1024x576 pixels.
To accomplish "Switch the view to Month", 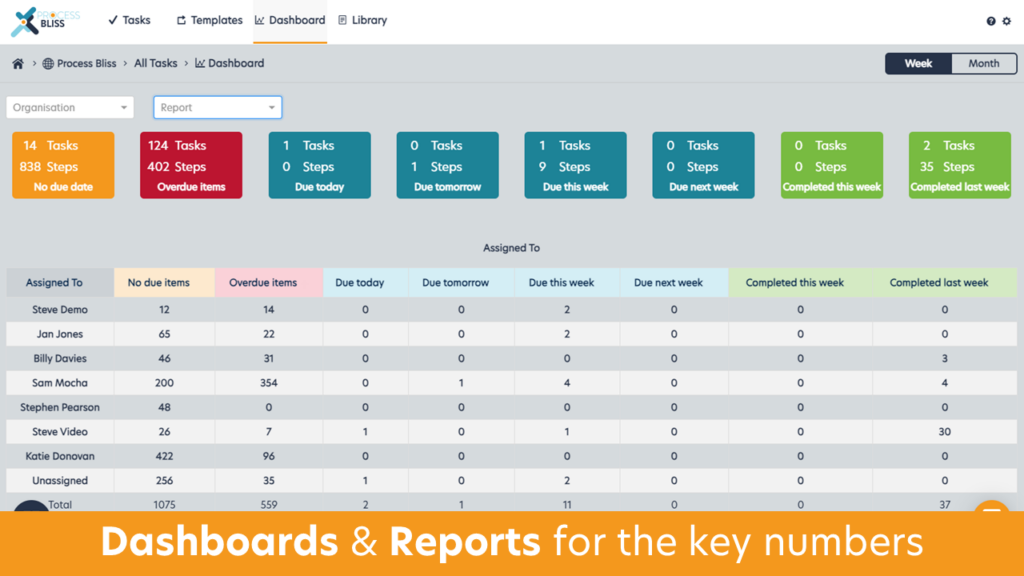I will pos(984,63).
